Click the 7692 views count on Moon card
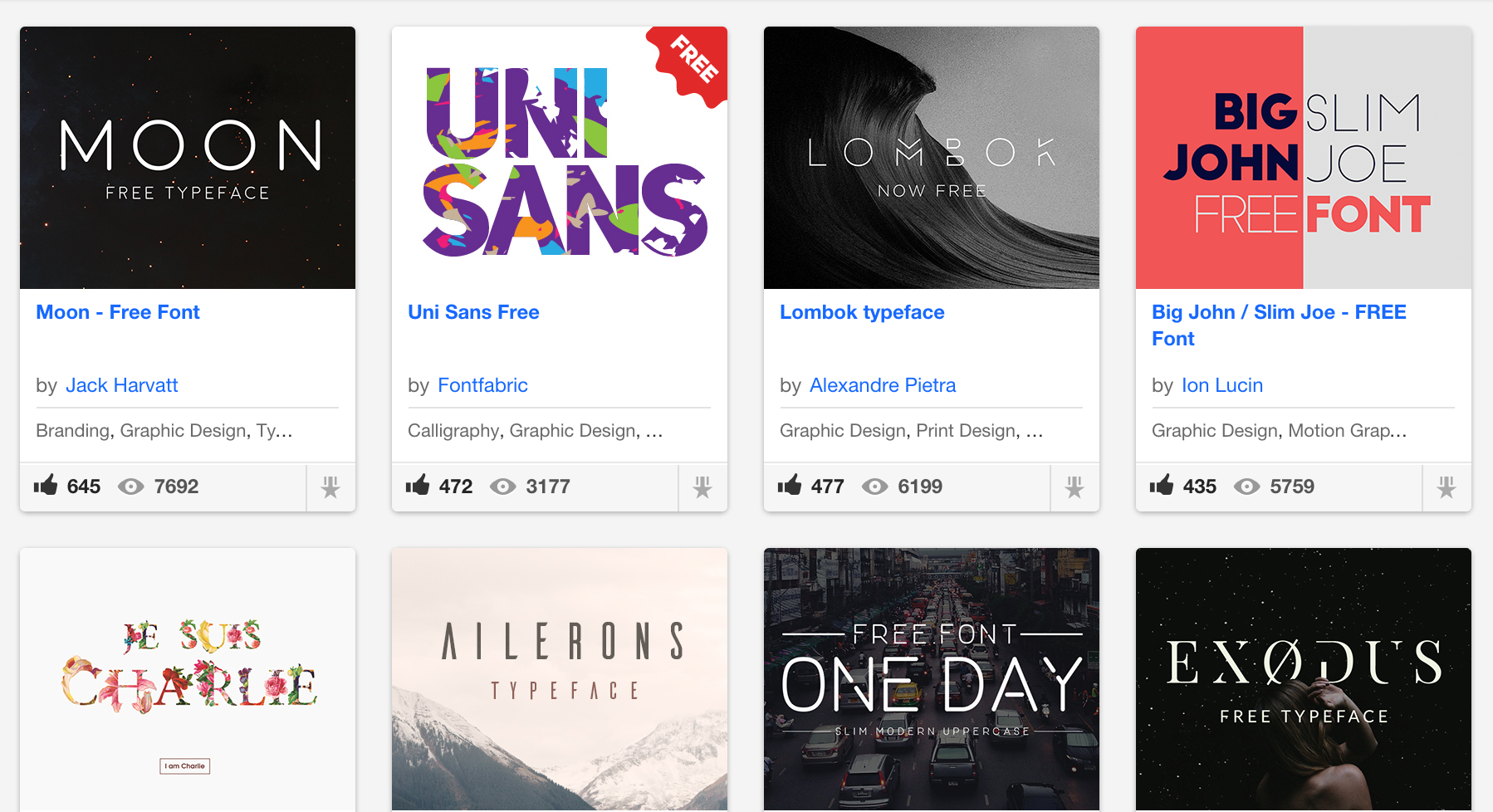 click(x=176, y=487)
